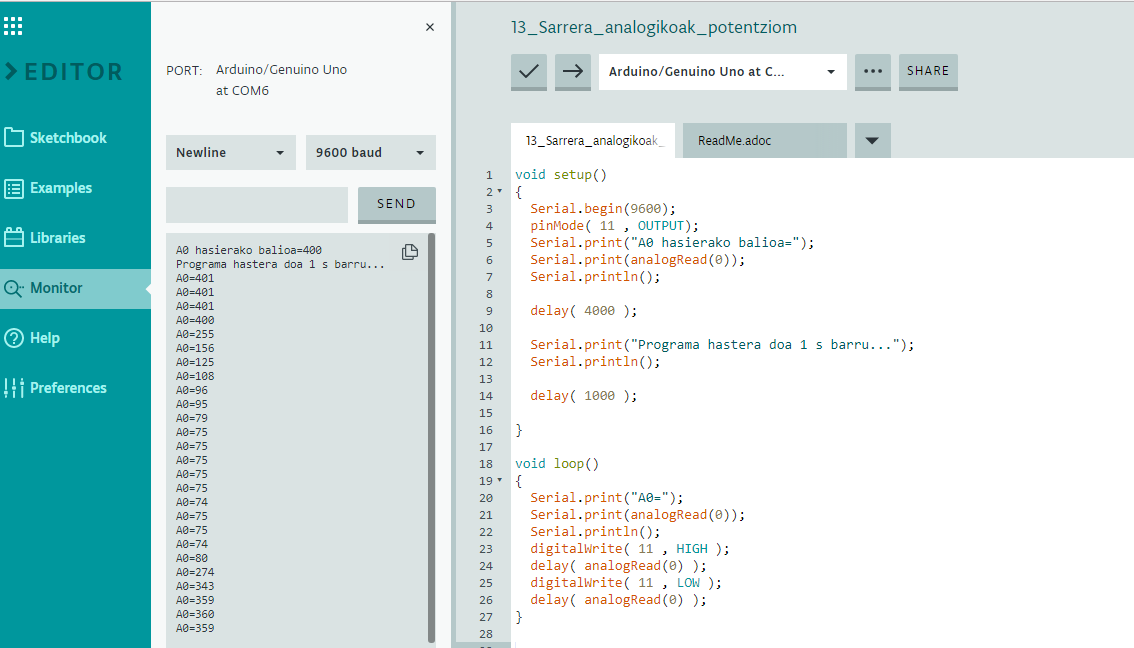The height and width of the screenshot is (648, 1134).
Task: Select the 13_Sarrera_analogikoak tab
Action: point(593,140)
